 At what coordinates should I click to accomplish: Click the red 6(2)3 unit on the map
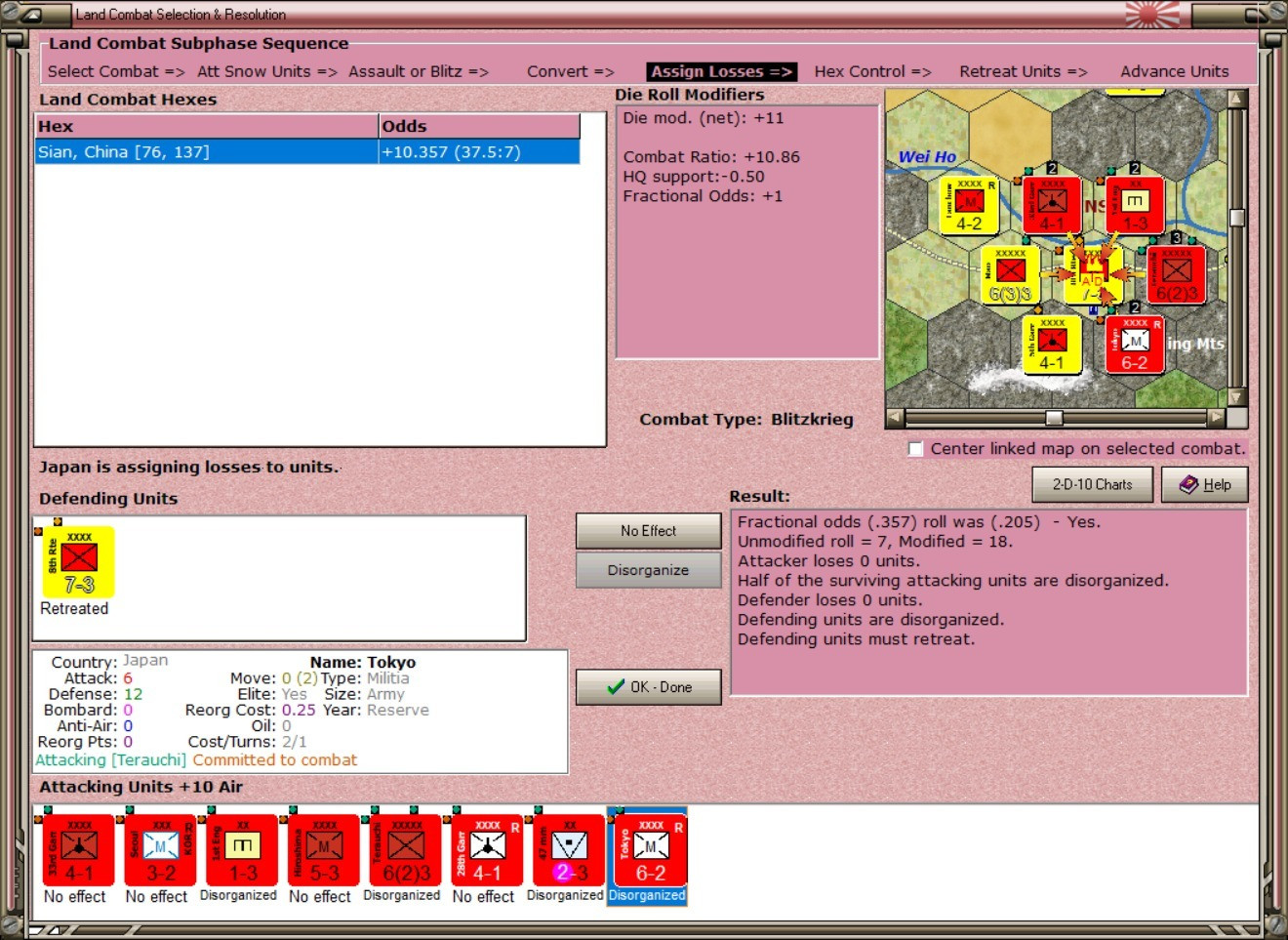click(x=1176, y=275)
